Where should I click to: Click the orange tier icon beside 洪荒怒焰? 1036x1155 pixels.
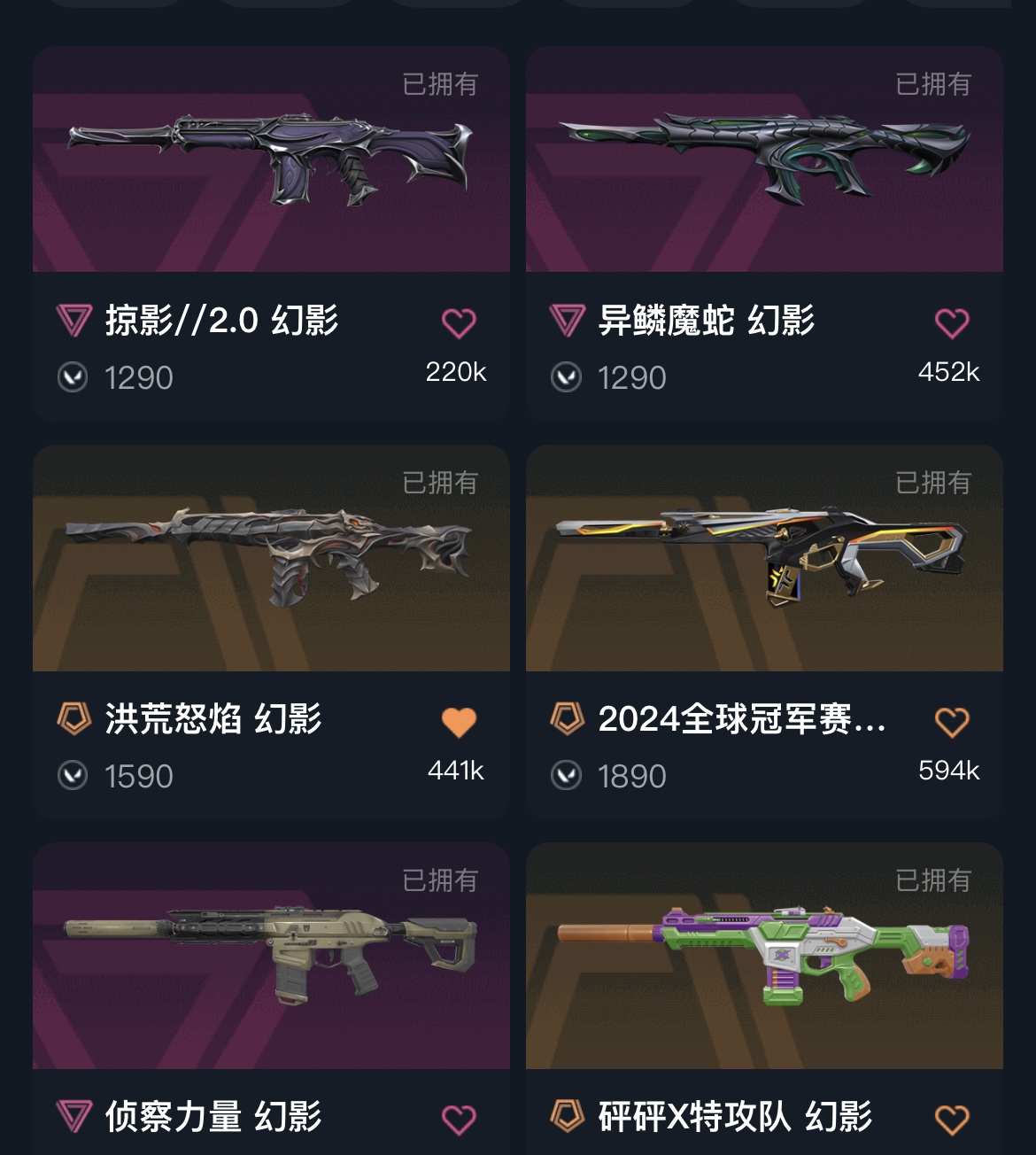tap(73, 718)
